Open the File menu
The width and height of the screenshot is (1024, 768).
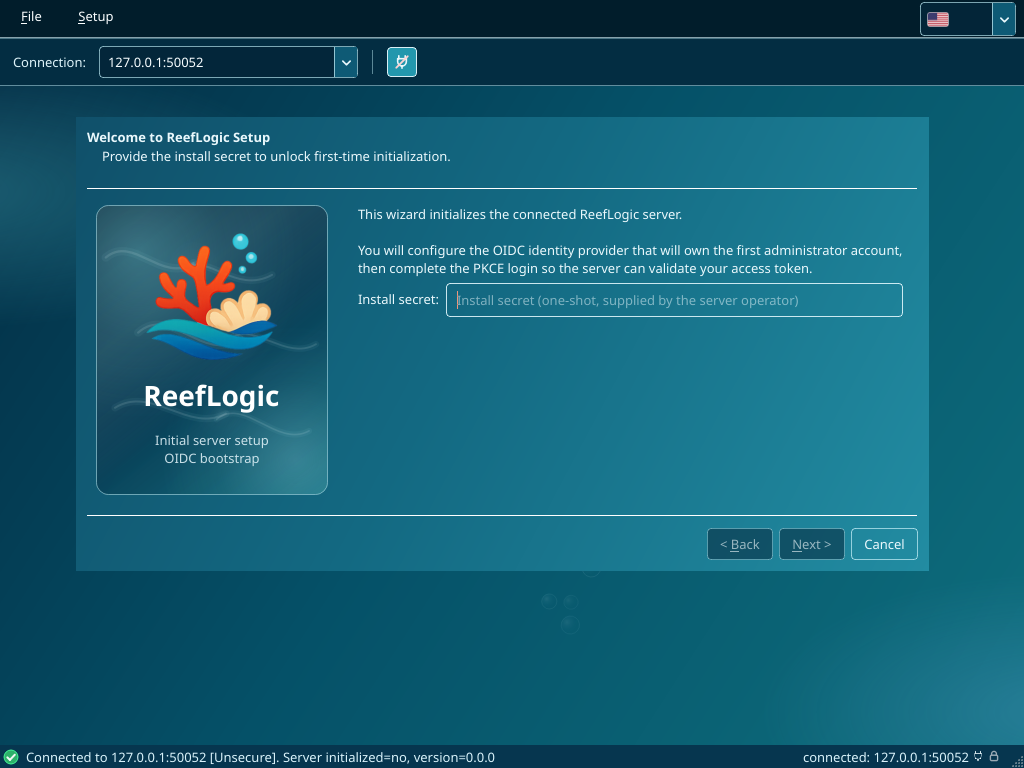31,17
